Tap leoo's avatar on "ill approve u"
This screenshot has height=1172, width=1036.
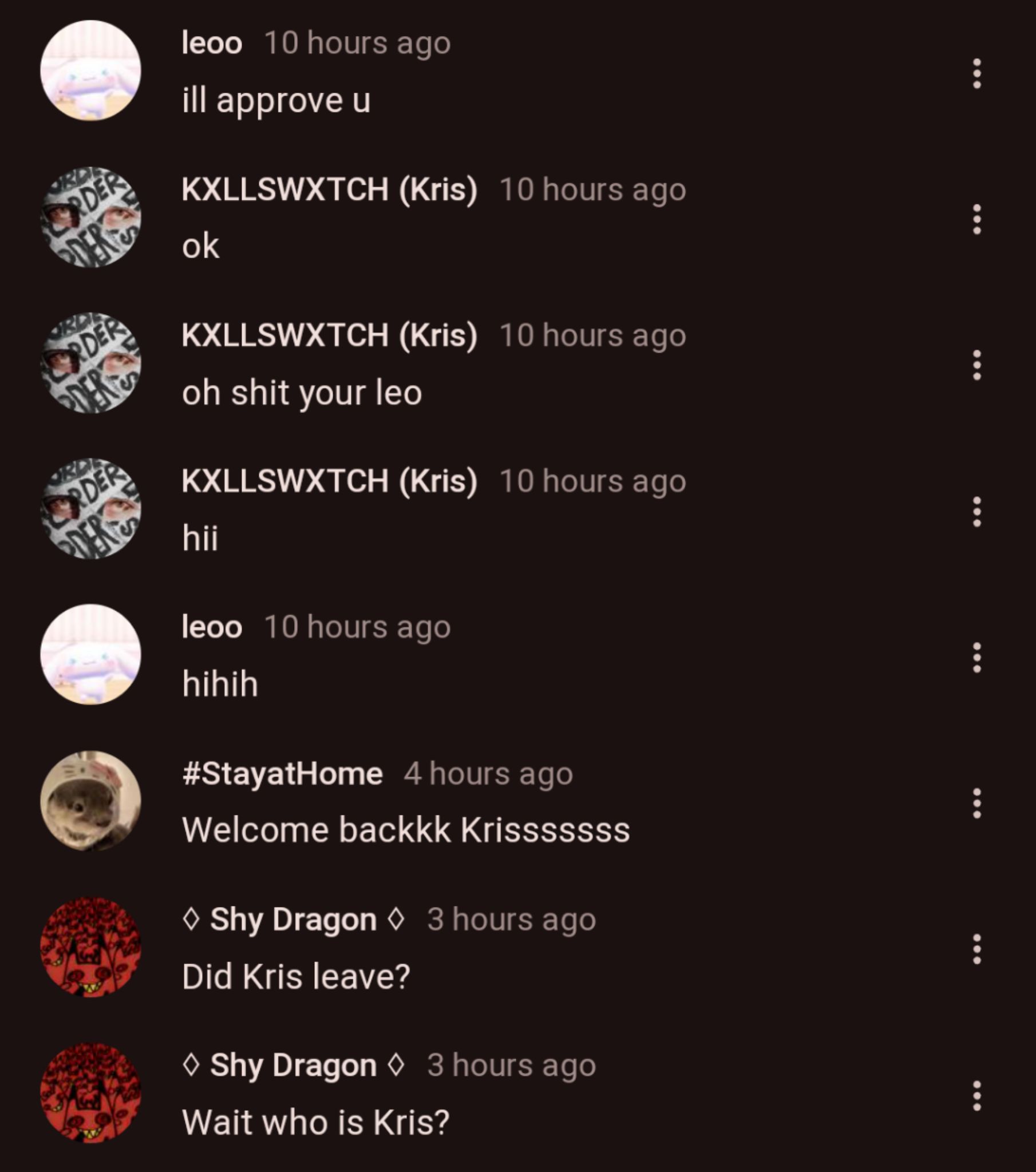click(x=90, y=70)
